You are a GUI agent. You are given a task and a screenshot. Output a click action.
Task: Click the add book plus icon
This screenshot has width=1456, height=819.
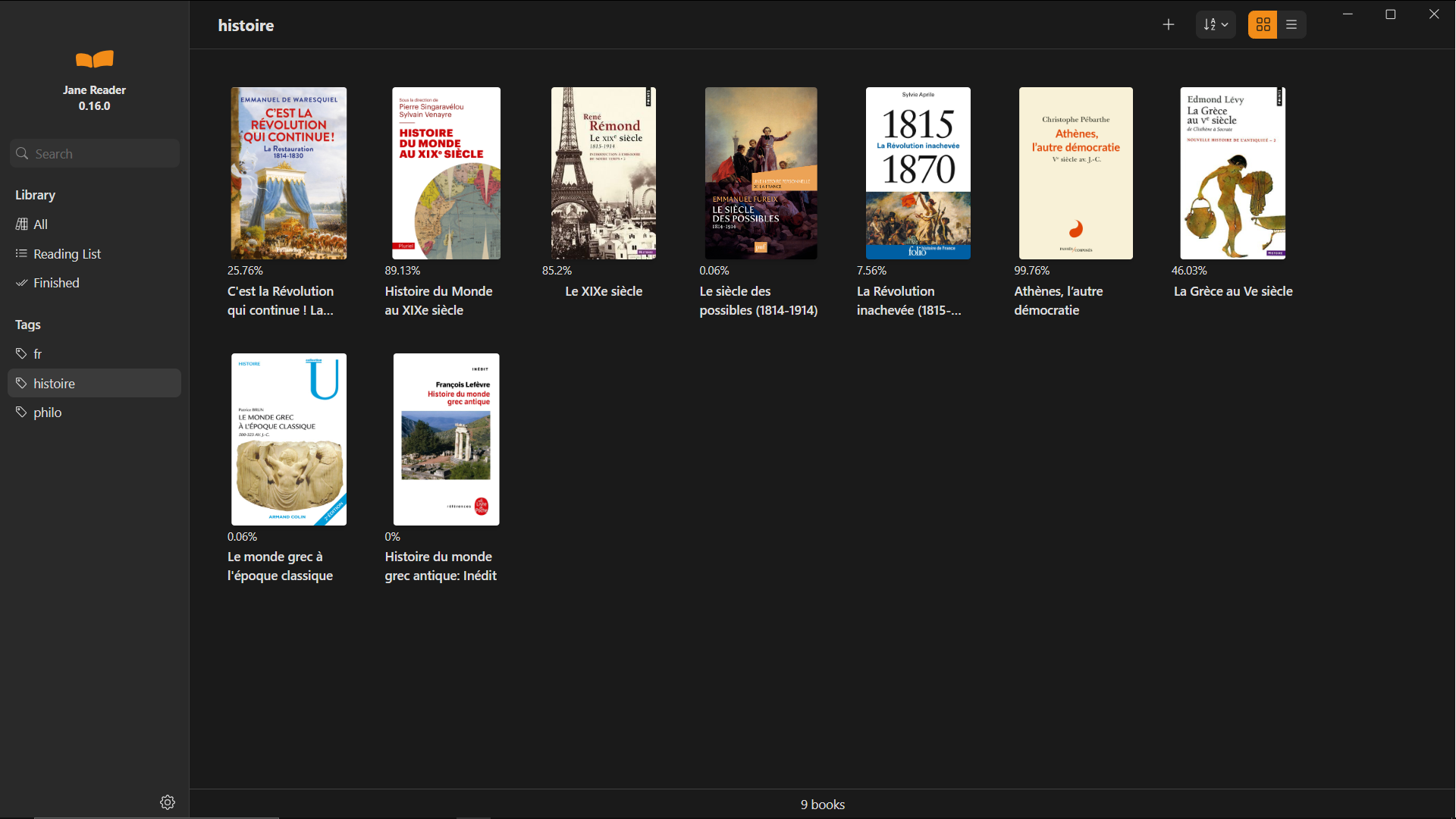(x=1168, y=25)
